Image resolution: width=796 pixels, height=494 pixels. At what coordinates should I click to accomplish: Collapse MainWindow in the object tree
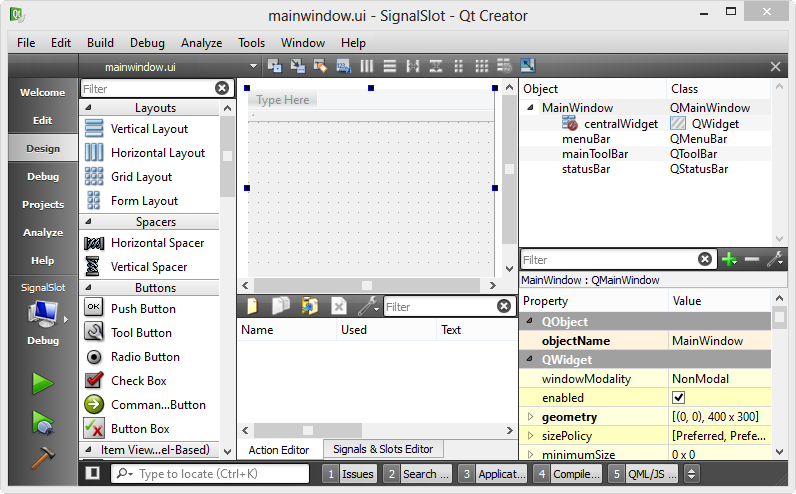pyautogui.click(x=530, y=107)
